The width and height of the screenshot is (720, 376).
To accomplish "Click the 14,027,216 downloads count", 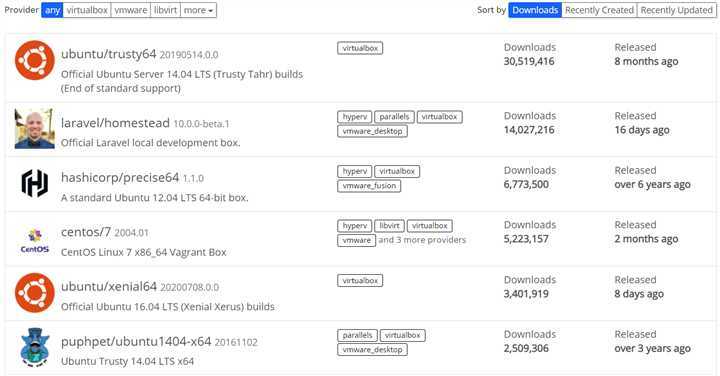I will click(x=529, y=130).
